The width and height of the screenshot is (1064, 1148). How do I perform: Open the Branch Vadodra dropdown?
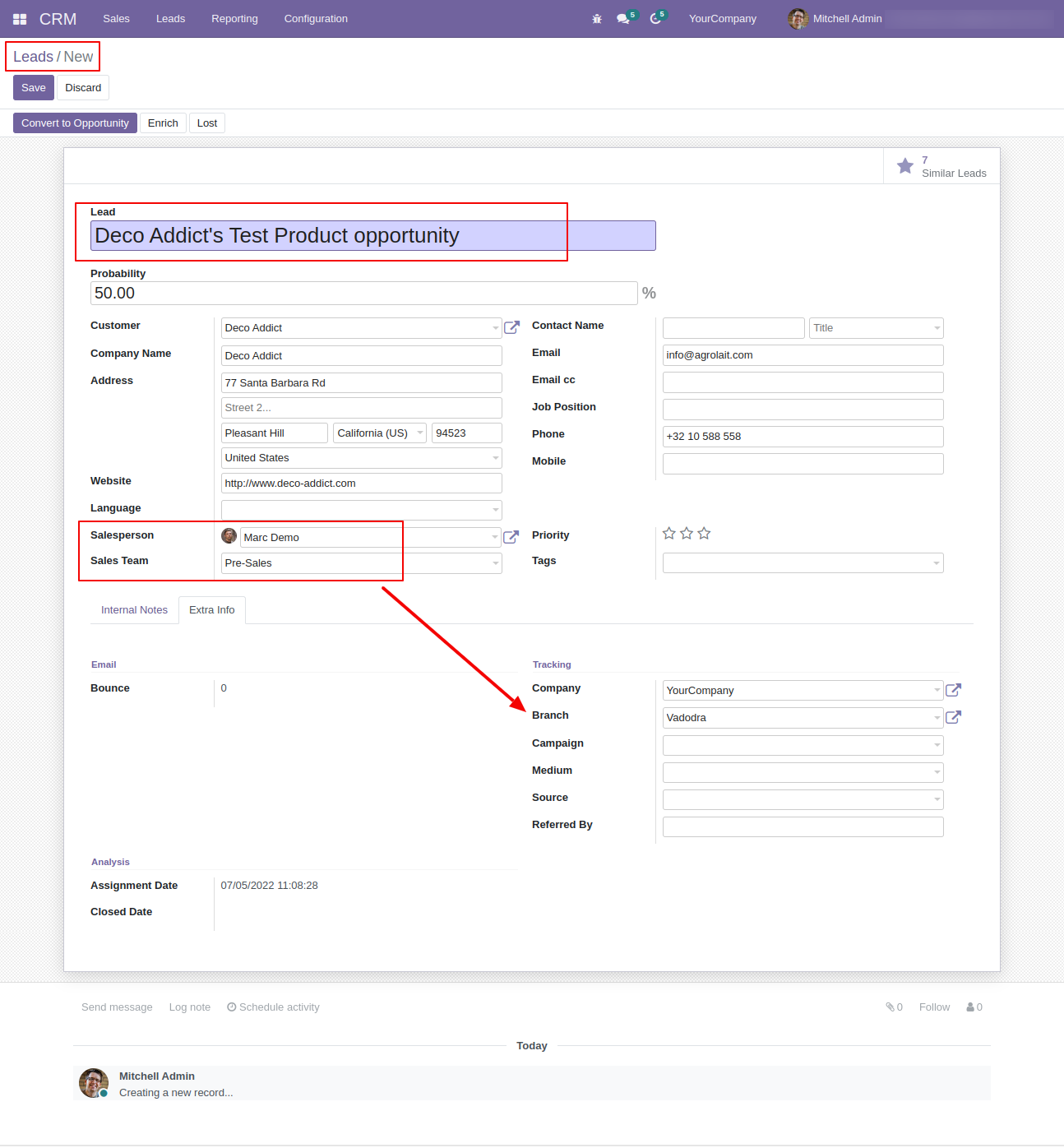(x=803, y=718)
